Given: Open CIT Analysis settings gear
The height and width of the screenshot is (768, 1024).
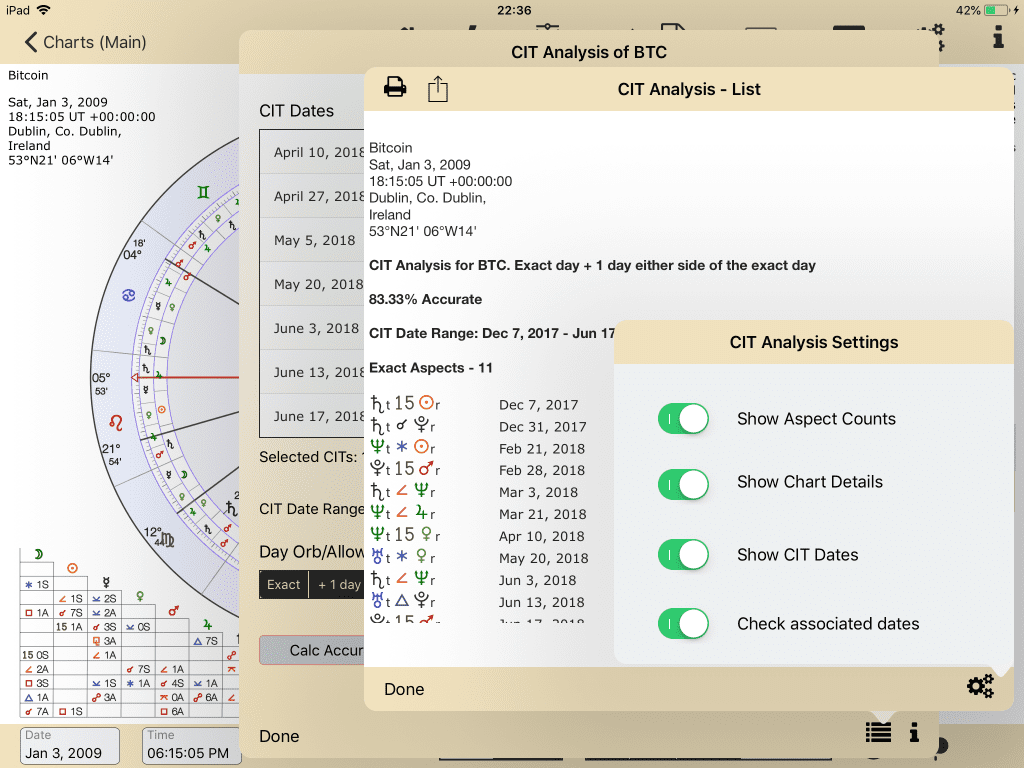Looking at the screenshot, I should click(x=980, y=686).
